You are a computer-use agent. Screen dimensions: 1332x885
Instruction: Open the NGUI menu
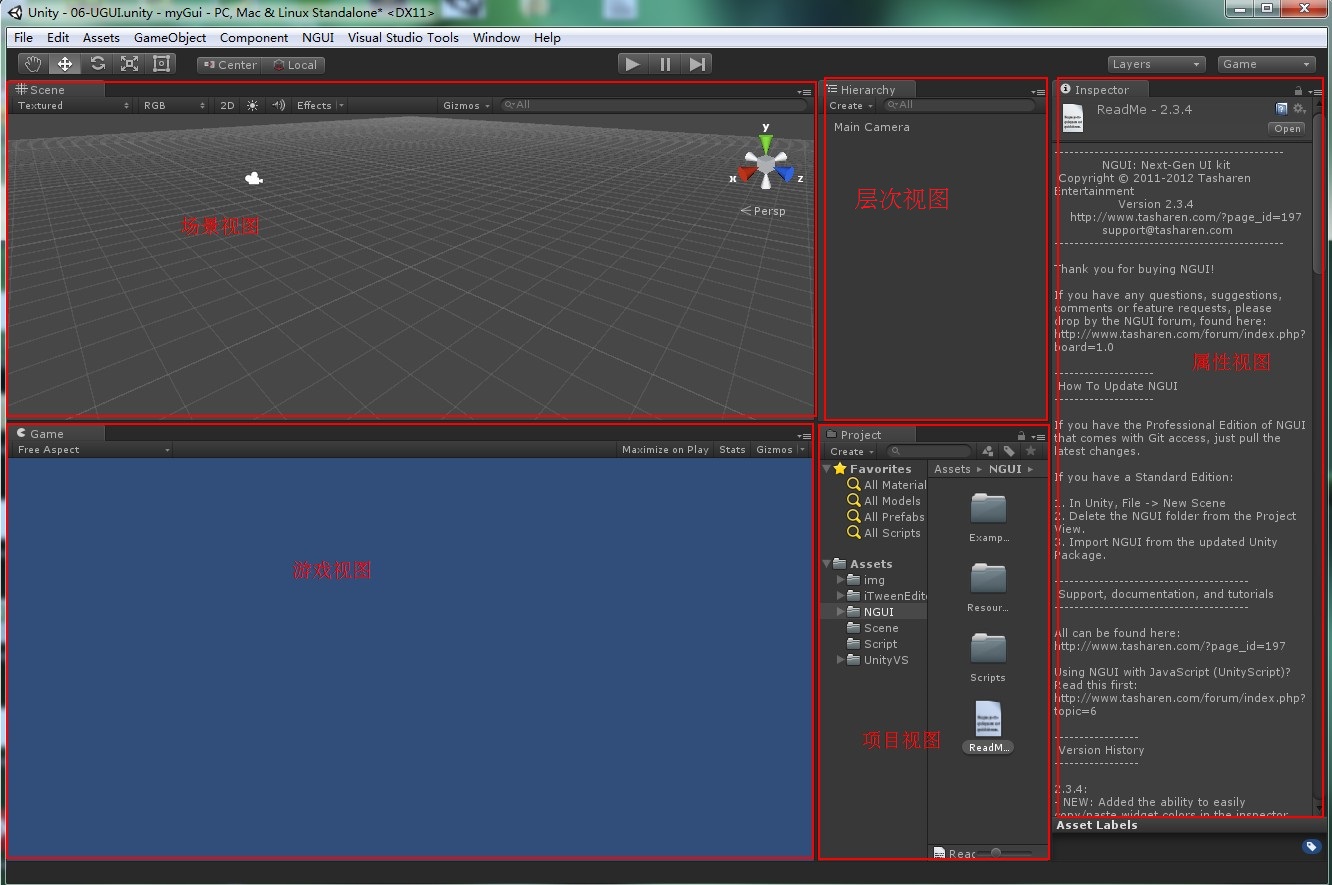tap(318, 37)
